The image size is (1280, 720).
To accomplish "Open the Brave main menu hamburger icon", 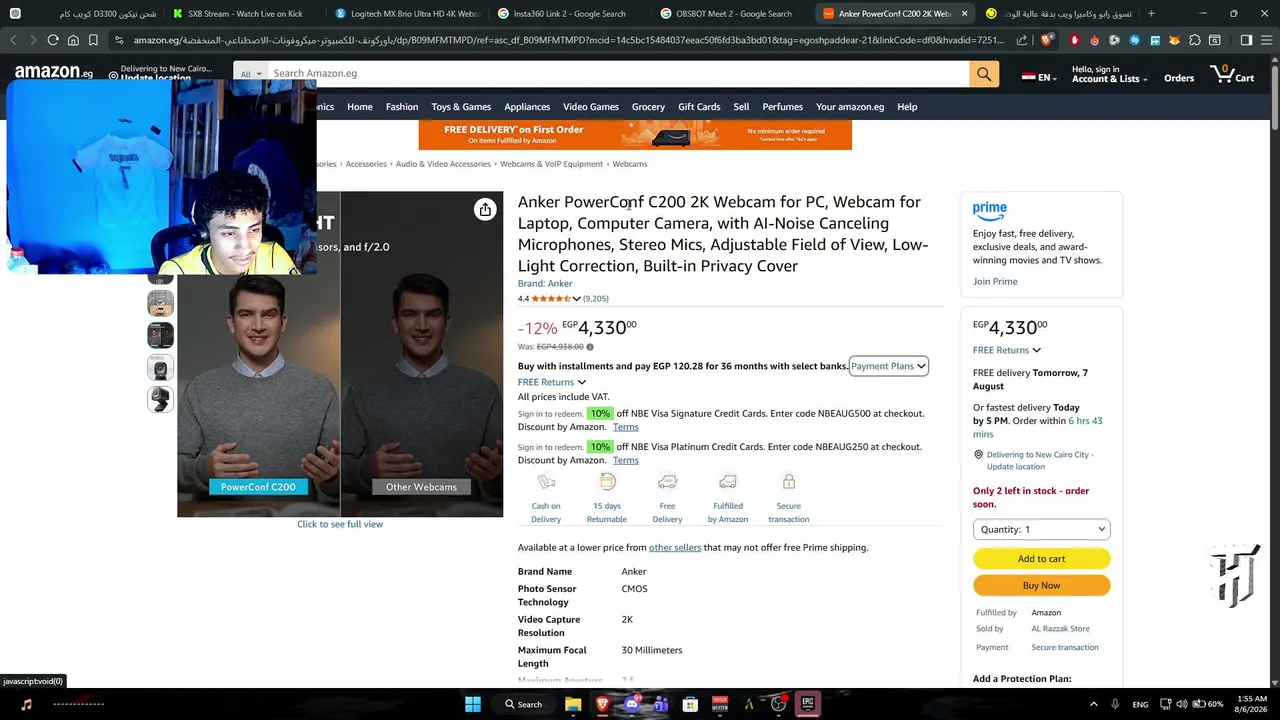I will pyautogui.click(x=1267, y=40).
